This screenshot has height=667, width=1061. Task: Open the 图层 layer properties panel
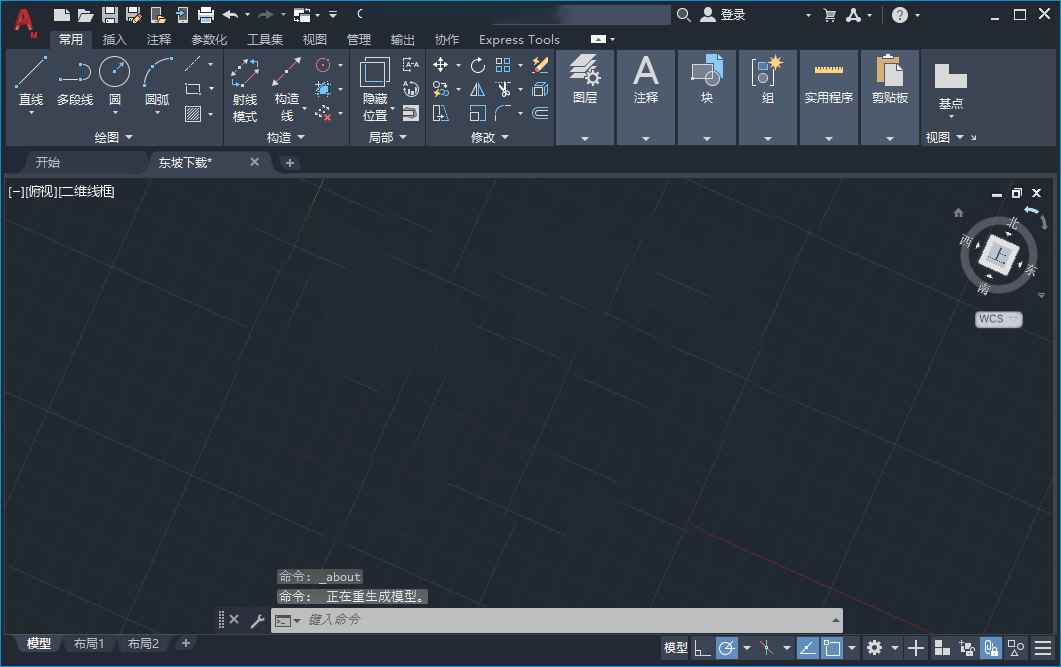585,78
